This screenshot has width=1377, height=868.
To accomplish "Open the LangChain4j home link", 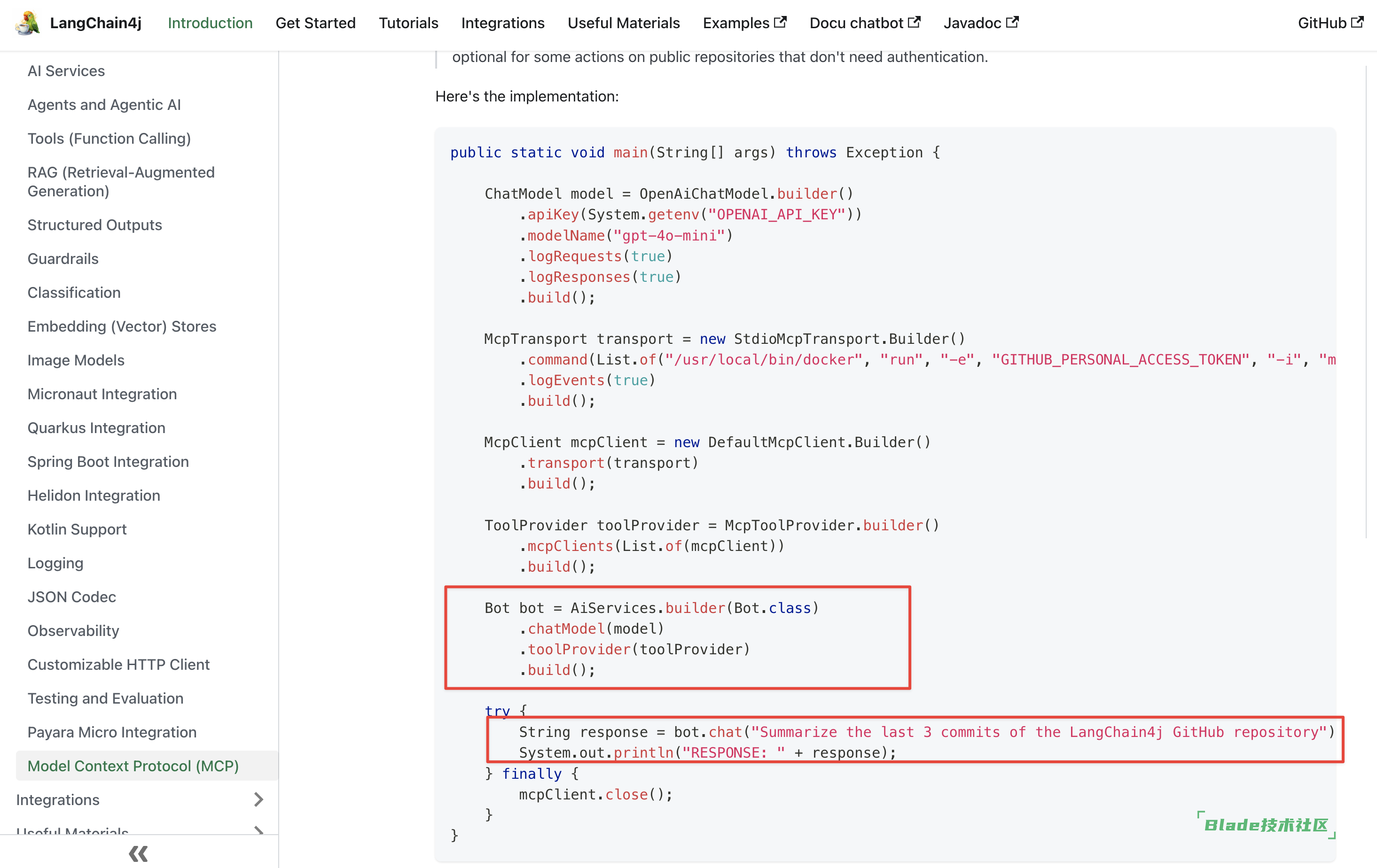I will coord(95,23).
